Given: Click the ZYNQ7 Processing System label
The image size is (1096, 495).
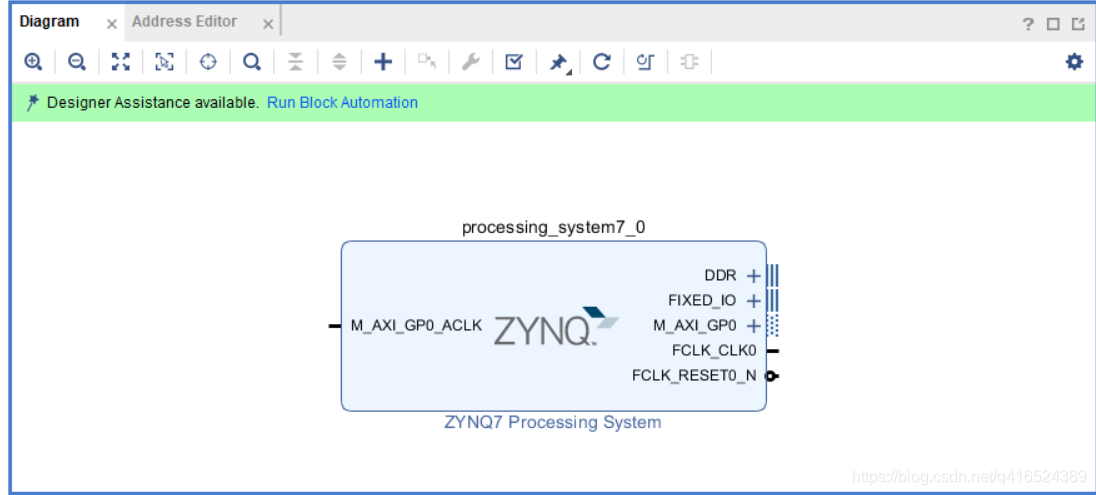Looking at the screenshot, I should (x=553, y=422).
